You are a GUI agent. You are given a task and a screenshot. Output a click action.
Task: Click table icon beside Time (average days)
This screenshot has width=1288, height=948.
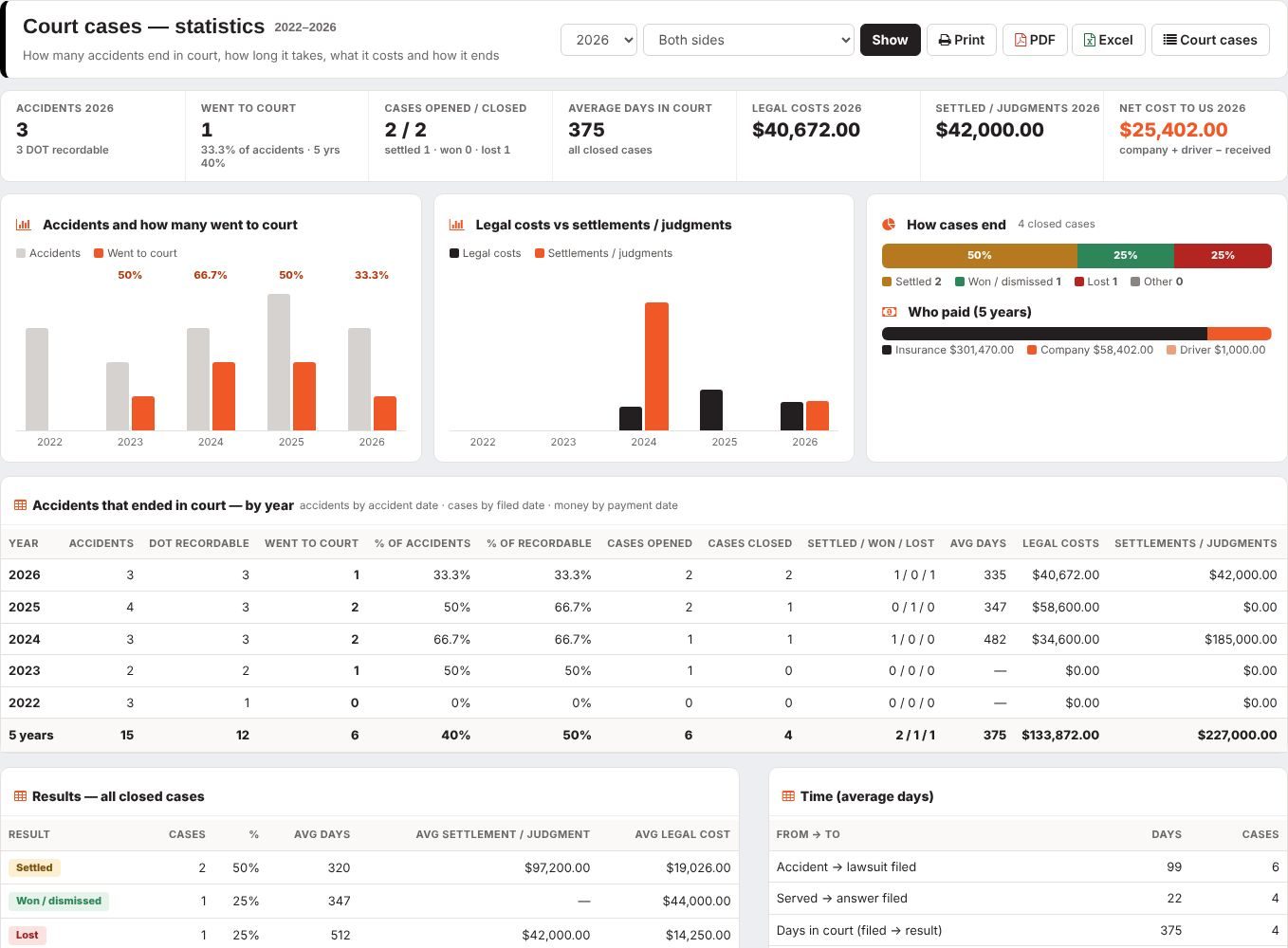pos(788,796)
